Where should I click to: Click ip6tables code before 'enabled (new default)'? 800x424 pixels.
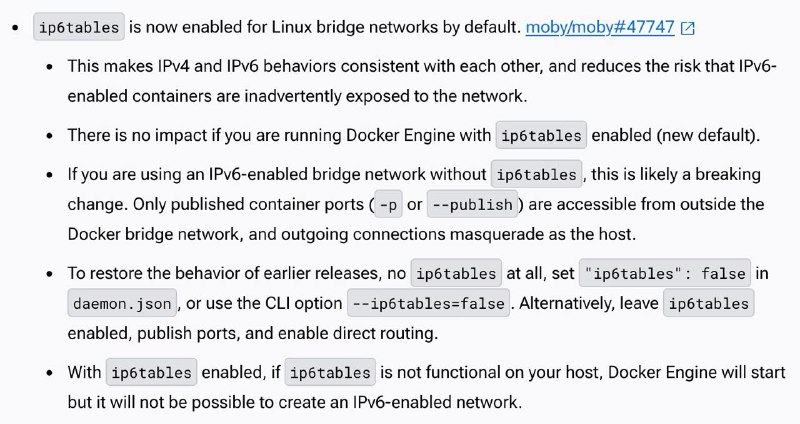coord(541,136)
